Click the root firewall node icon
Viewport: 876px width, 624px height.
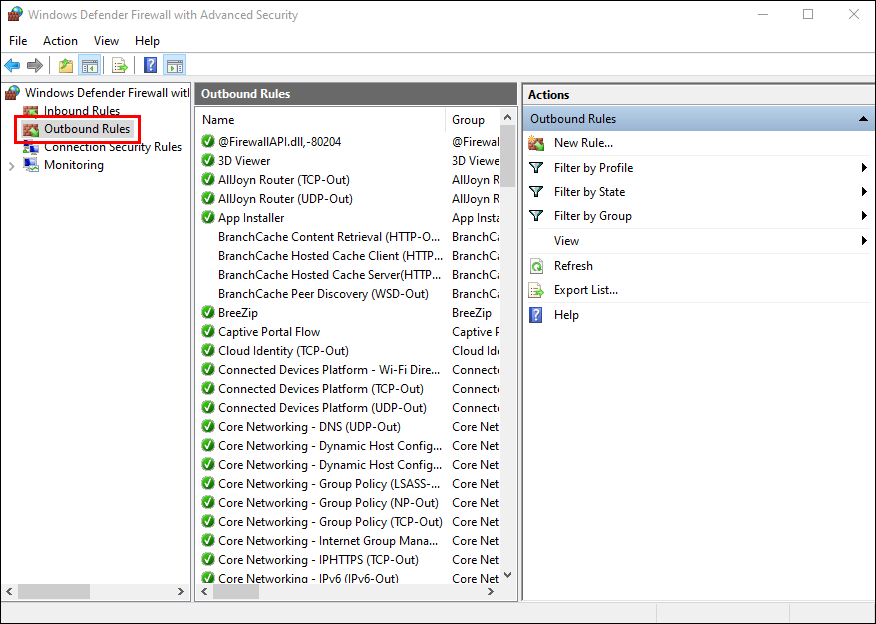(13, 93)
